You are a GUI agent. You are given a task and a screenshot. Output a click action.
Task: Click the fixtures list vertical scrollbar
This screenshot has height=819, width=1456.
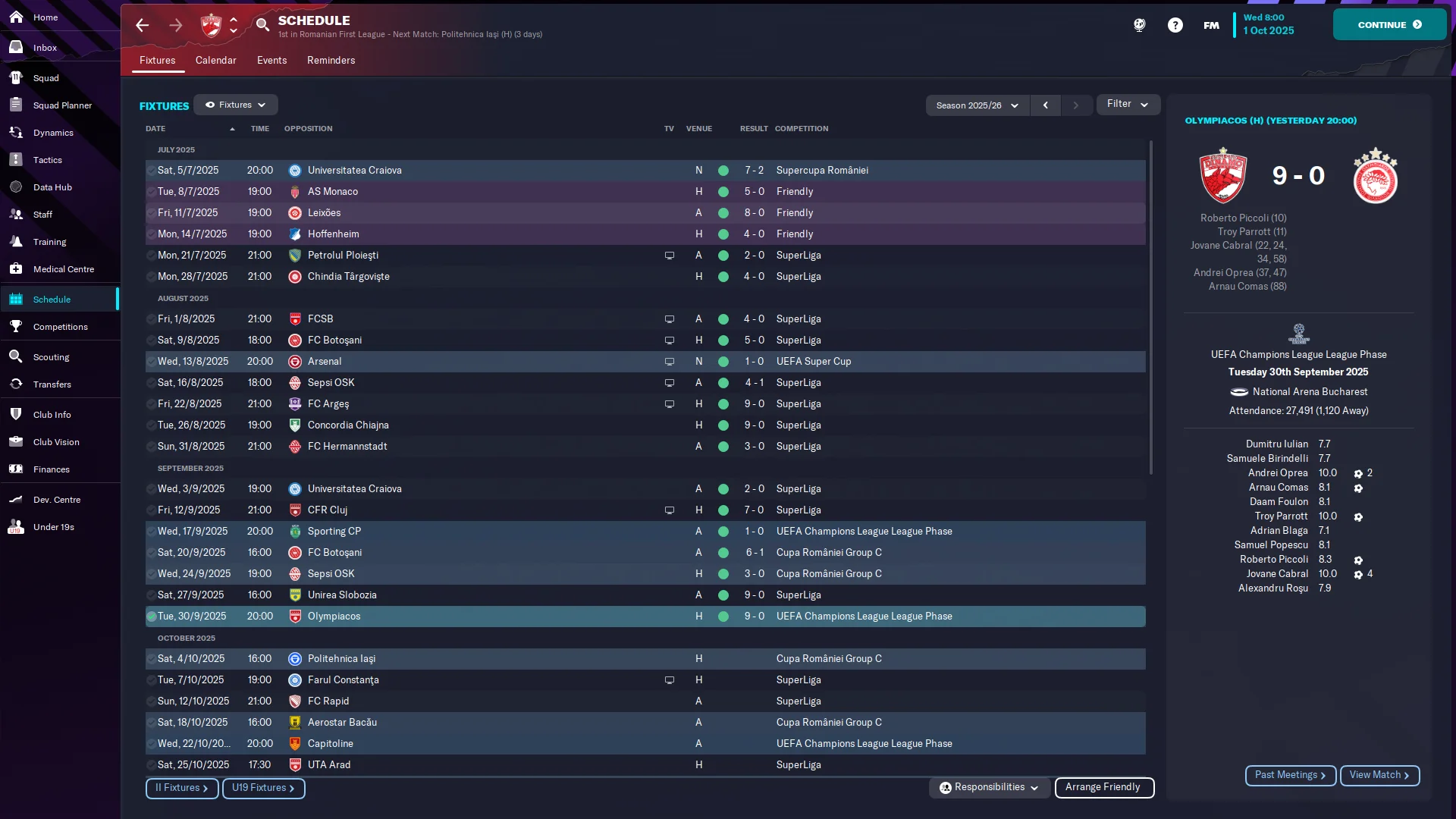(1150, 303)
